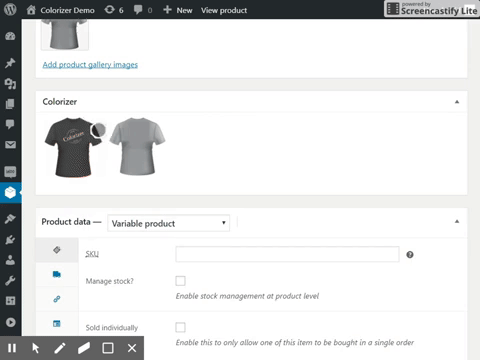Open Dashboard from sidebar gauge icon

pos(10,36)
